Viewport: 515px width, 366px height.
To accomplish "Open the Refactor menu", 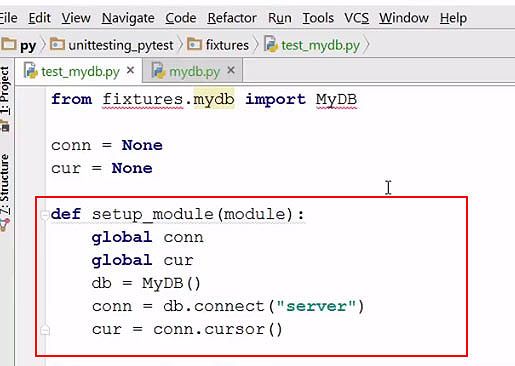I will coord(232,18).
